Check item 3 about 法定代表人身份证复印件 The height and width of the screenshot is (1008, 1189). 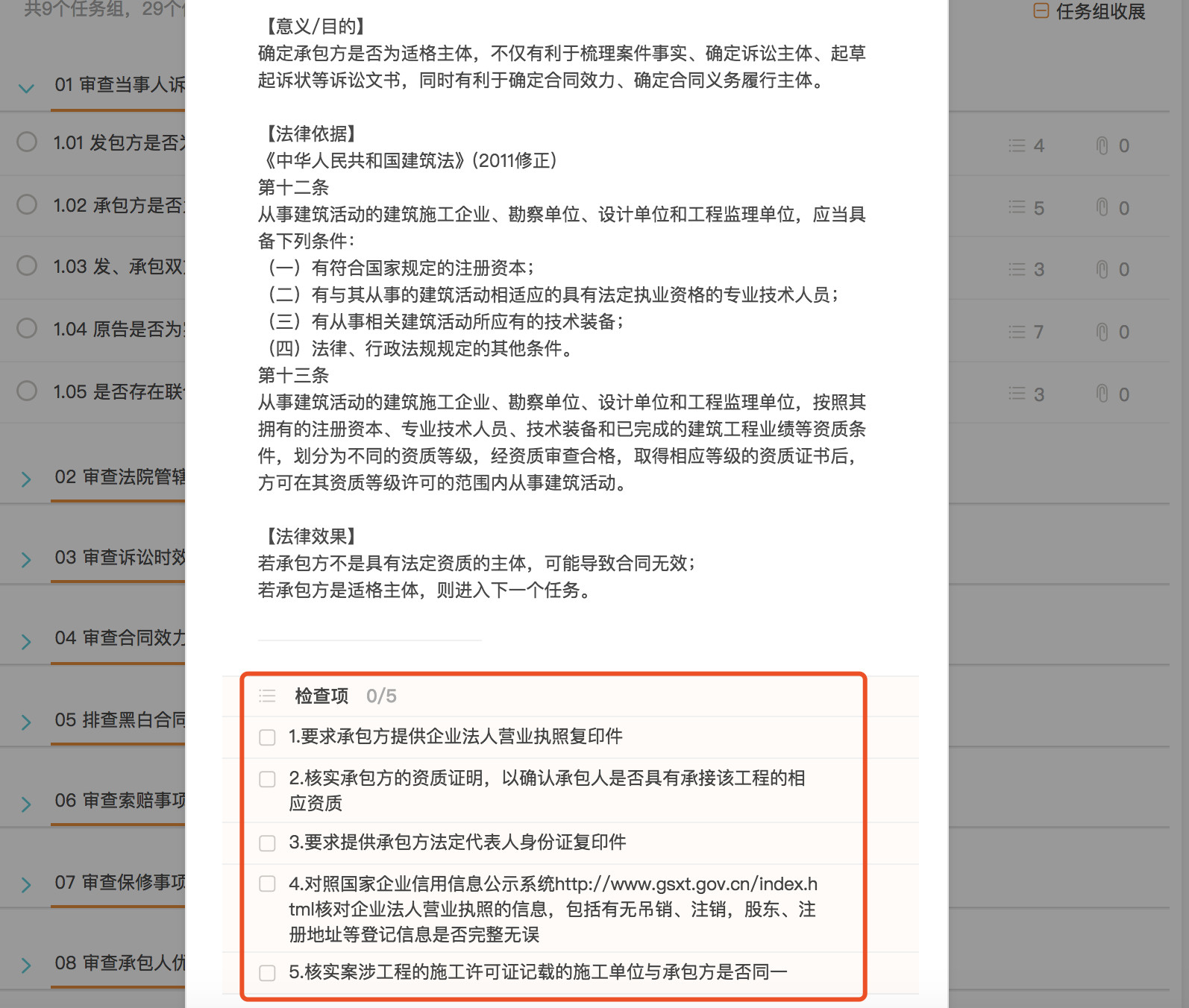point(267,843)
